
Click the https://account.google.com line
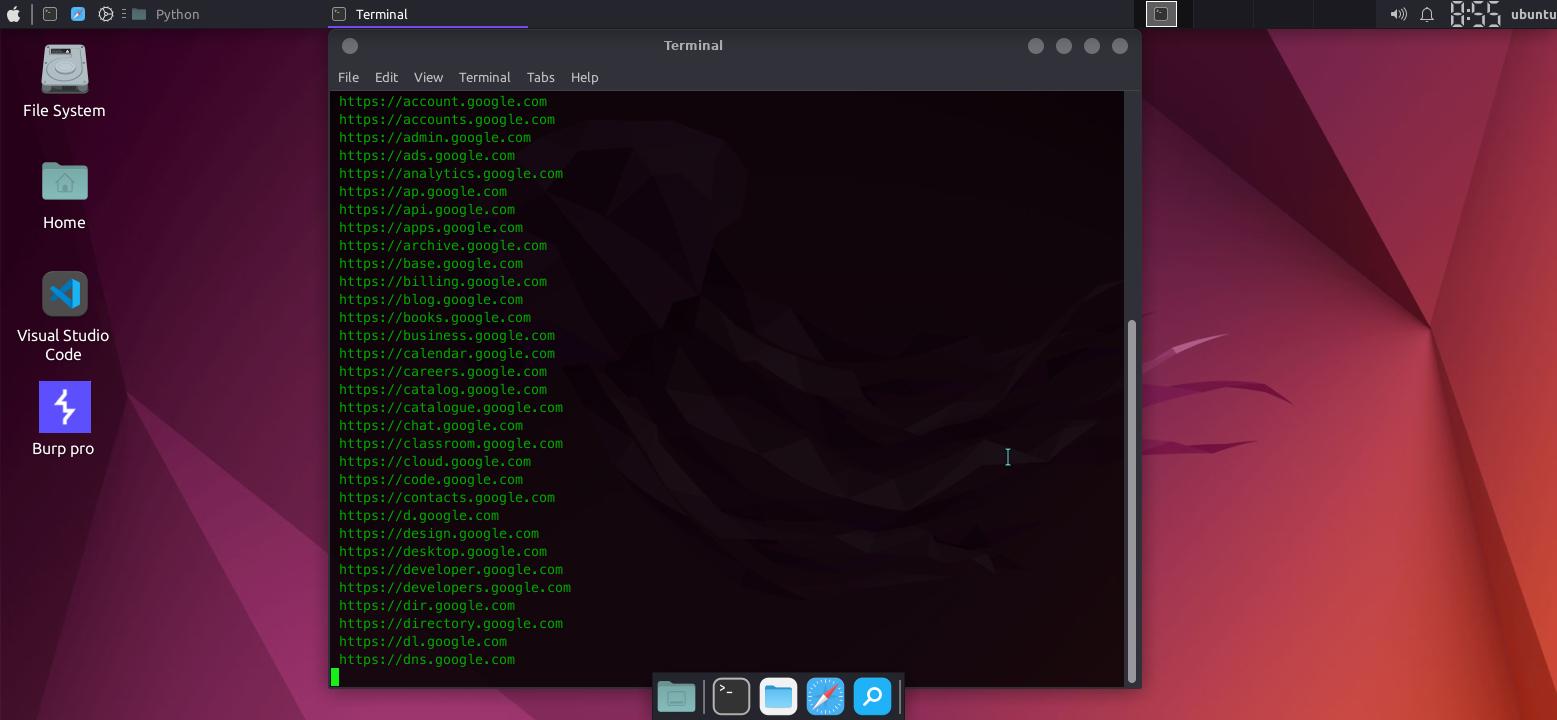coord(443,101)
